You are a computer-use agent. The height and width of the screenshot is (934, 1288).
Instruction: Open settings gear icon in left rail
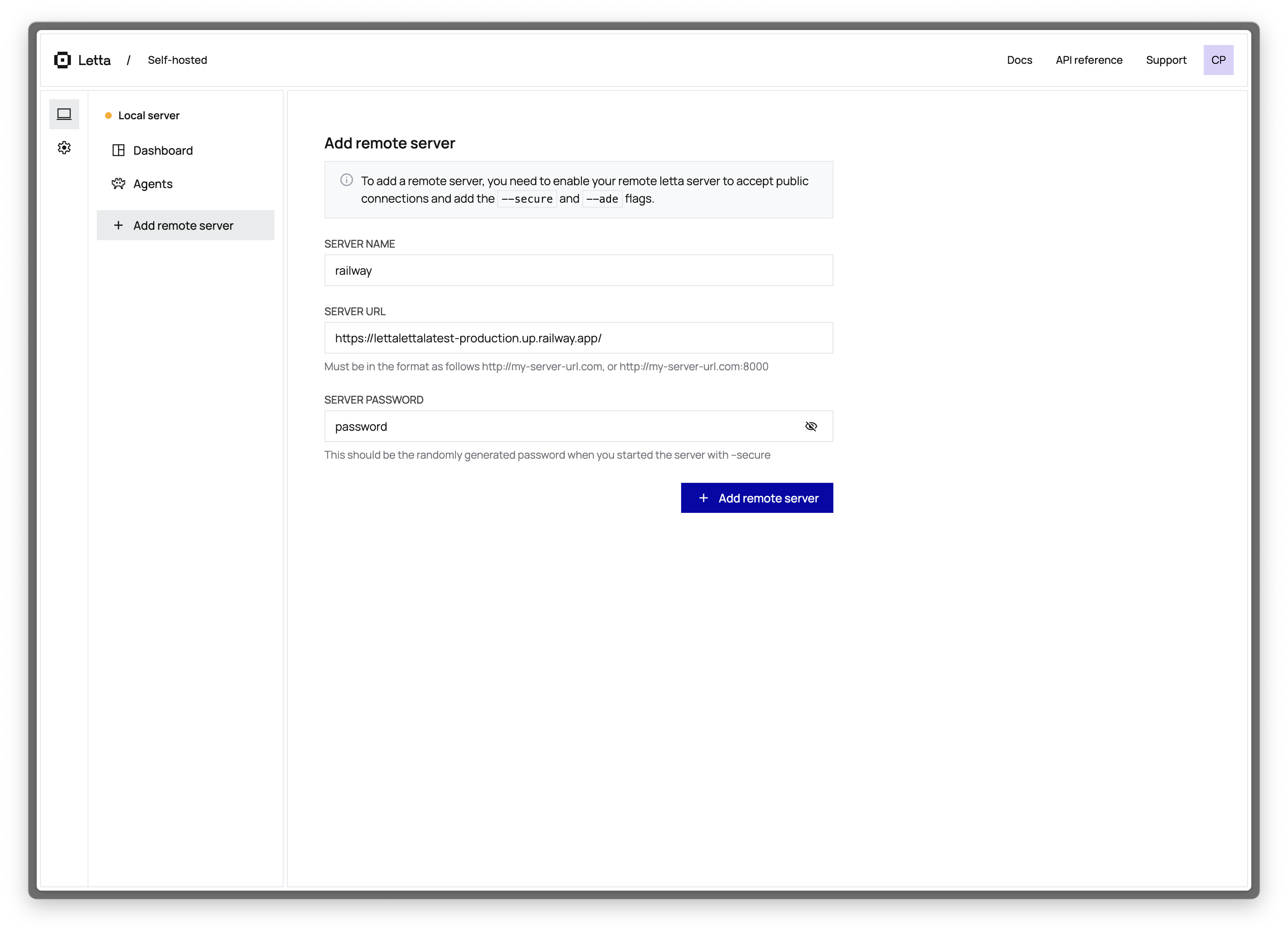64,148
